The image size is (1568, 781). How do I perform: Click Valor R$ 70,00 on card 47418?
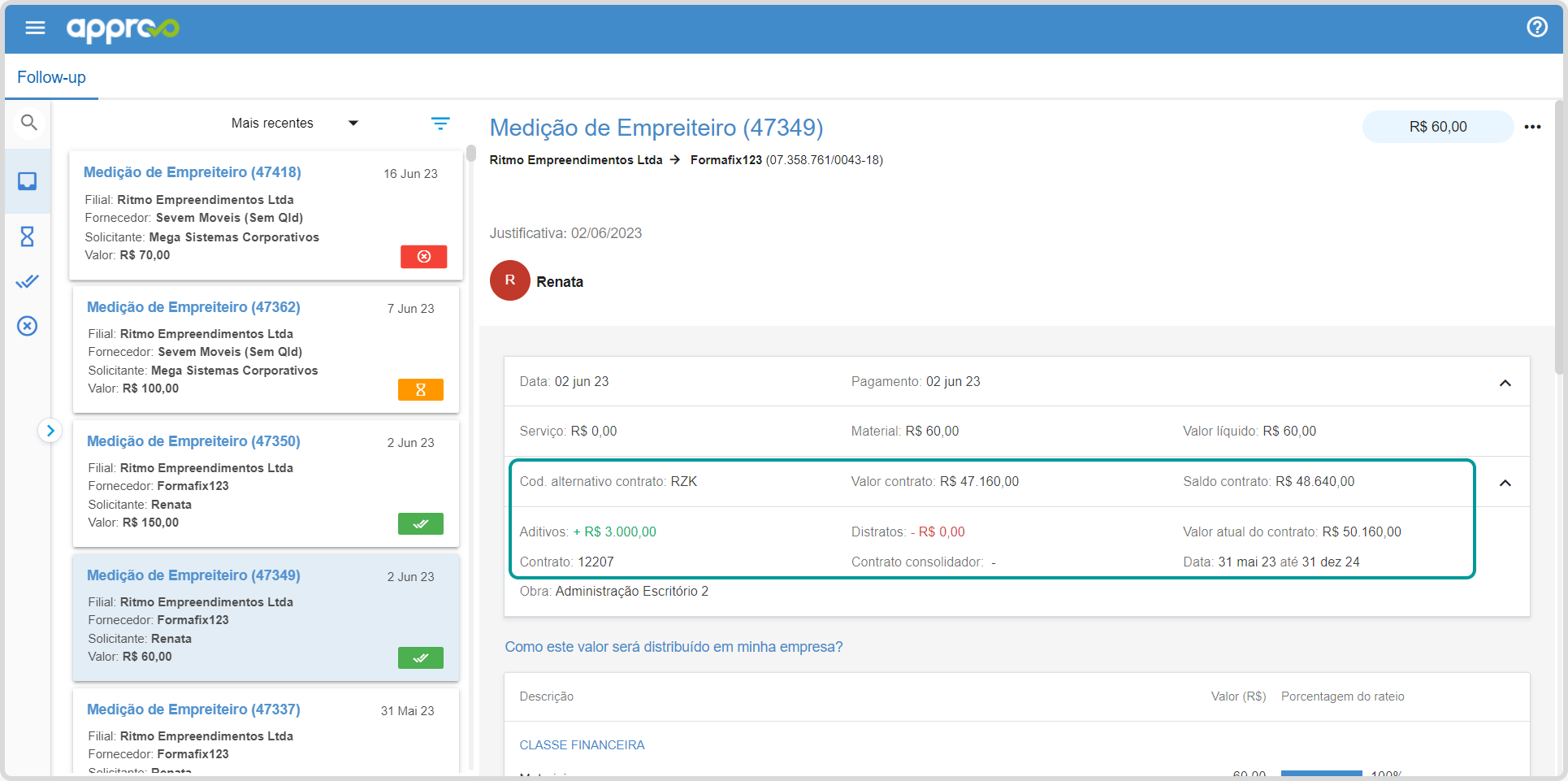tap(128, 255)
